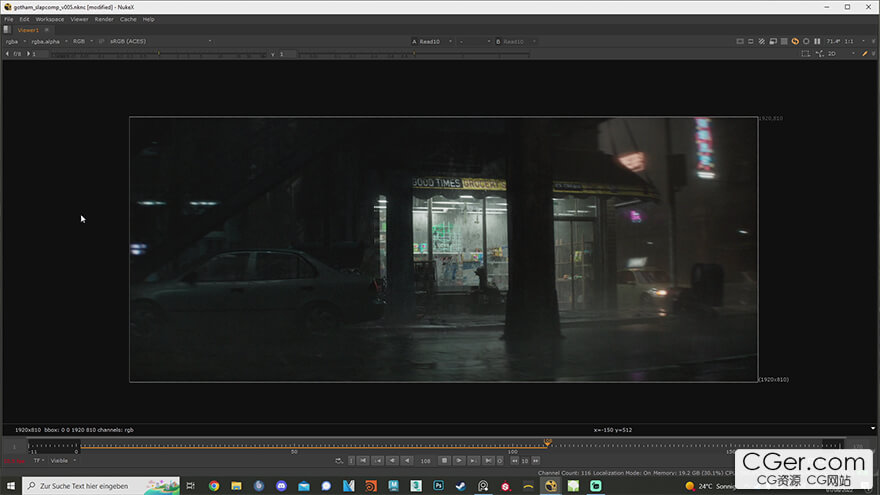Toggle clipping warning icon in viewer toolbar
This screenshot has height=495, width=880.
tap(740, 41)
